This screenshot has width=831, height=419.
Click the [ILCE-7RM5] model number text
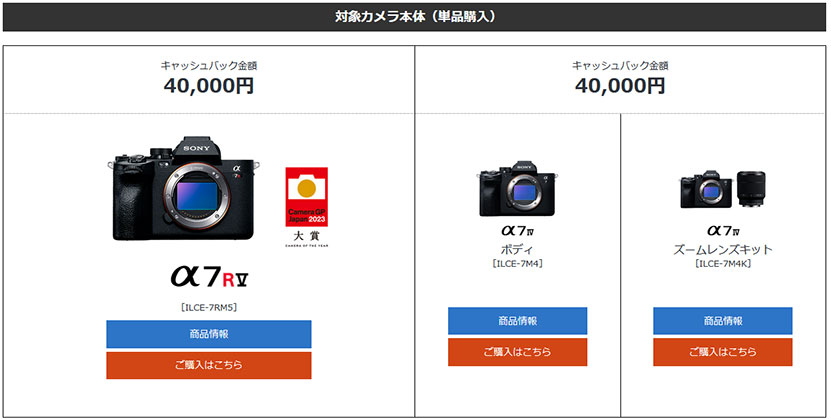(209, 307)
